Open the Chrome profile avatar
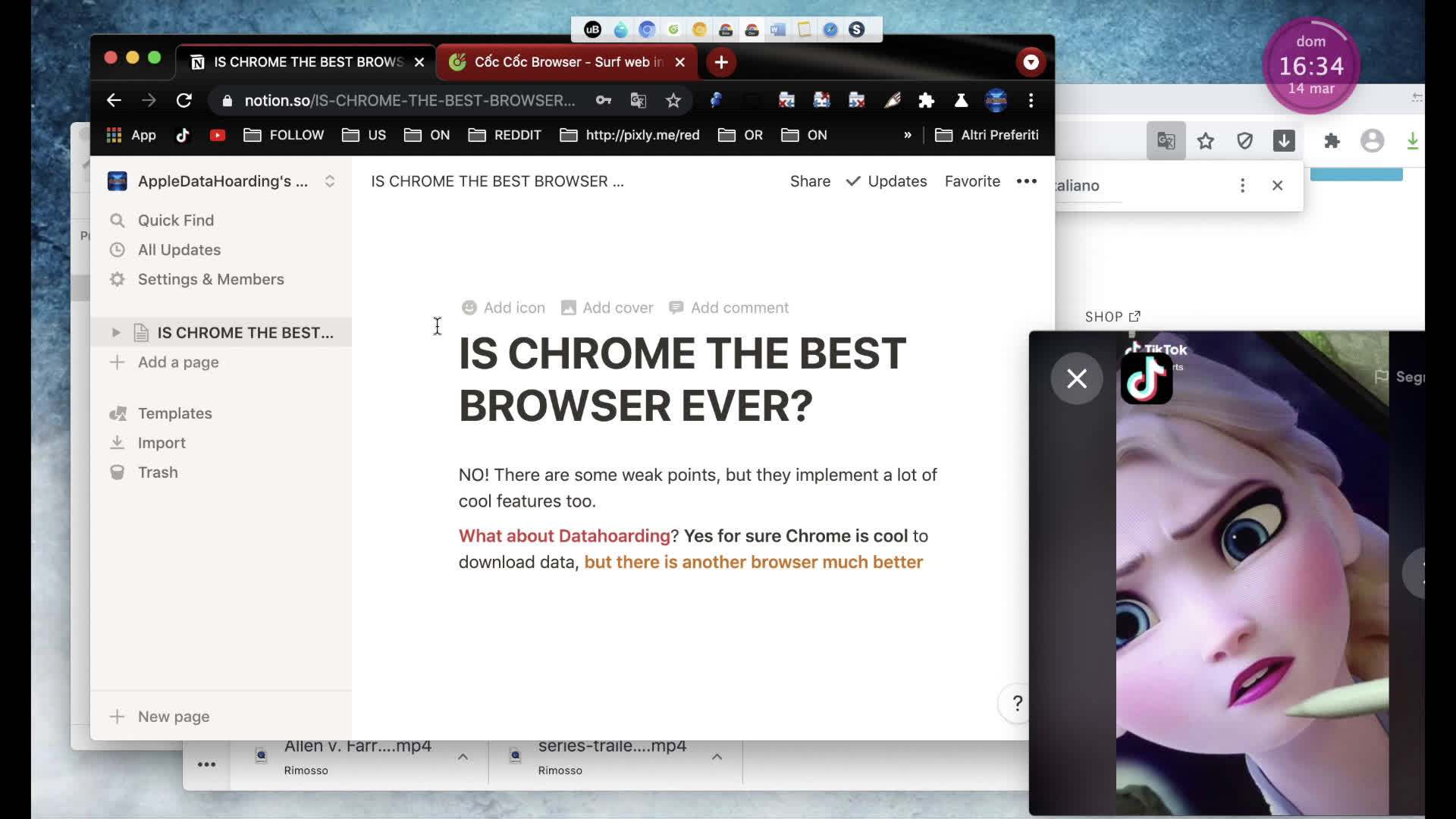This screenshot has width=1456, height=819. (996, 100)
